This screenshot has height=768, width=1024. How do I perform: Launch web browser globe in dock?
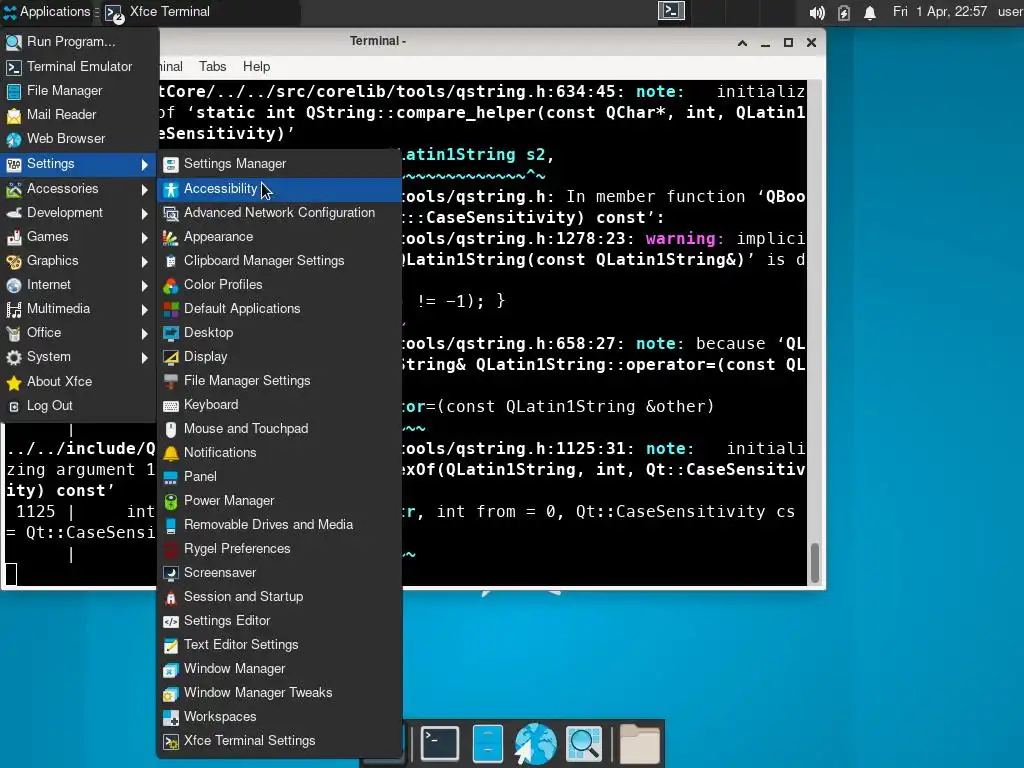click(535, 743)
